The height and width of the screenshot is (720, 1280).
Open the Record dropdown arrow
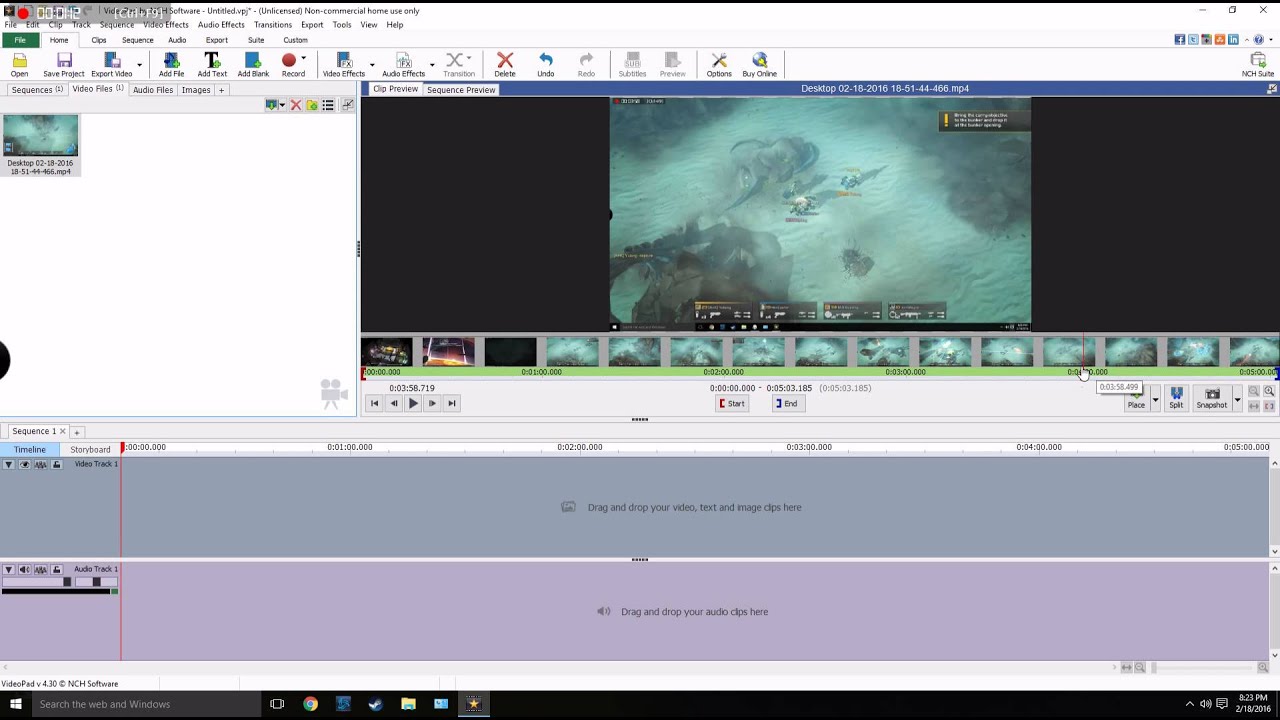(x=303, y=60)
